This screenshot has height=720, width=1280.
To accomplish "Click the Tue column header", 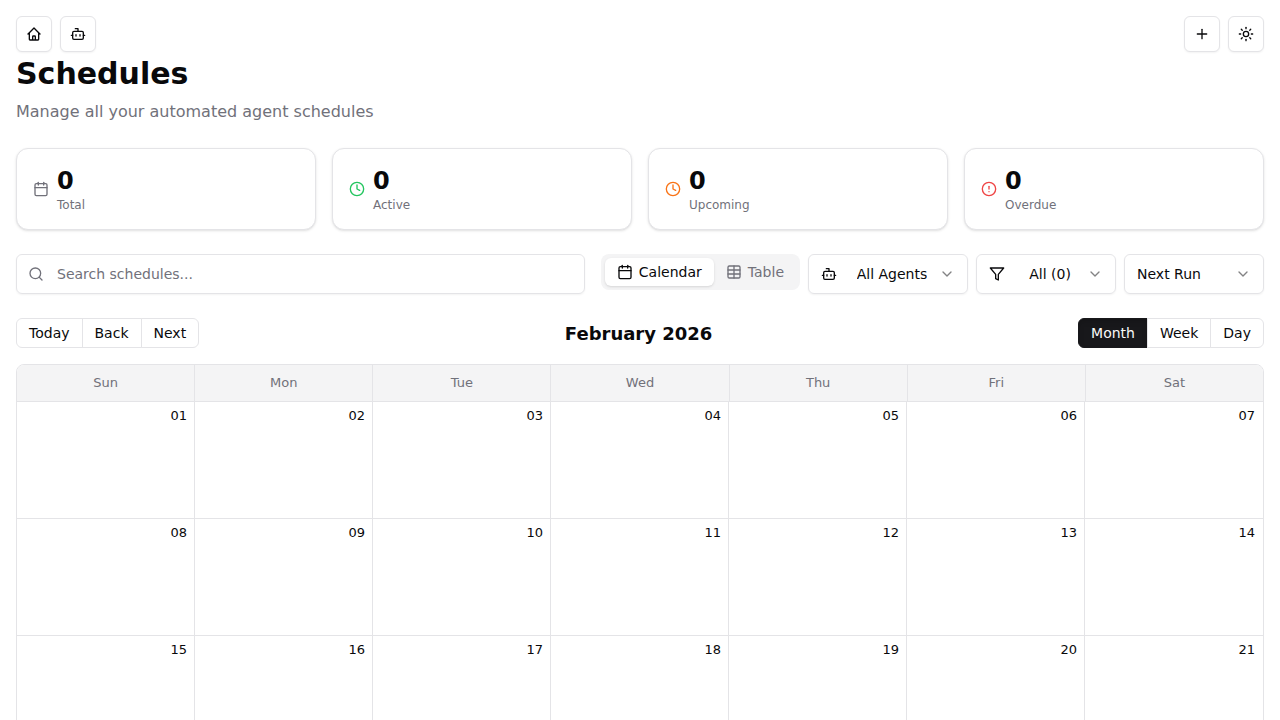I will 462,383.
